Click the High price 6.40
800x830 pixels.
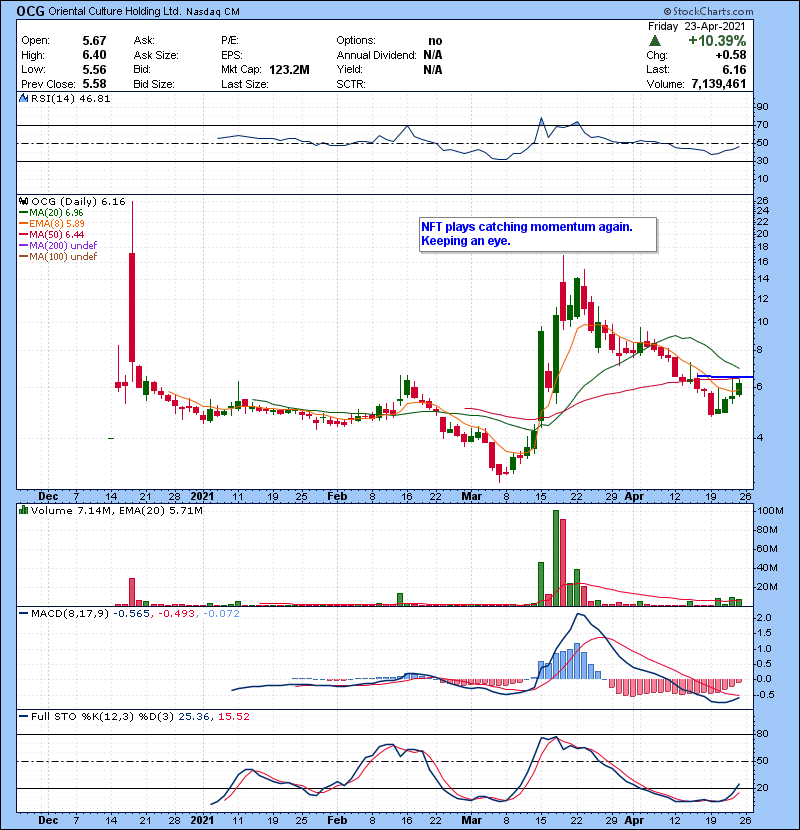coord(94,55)
